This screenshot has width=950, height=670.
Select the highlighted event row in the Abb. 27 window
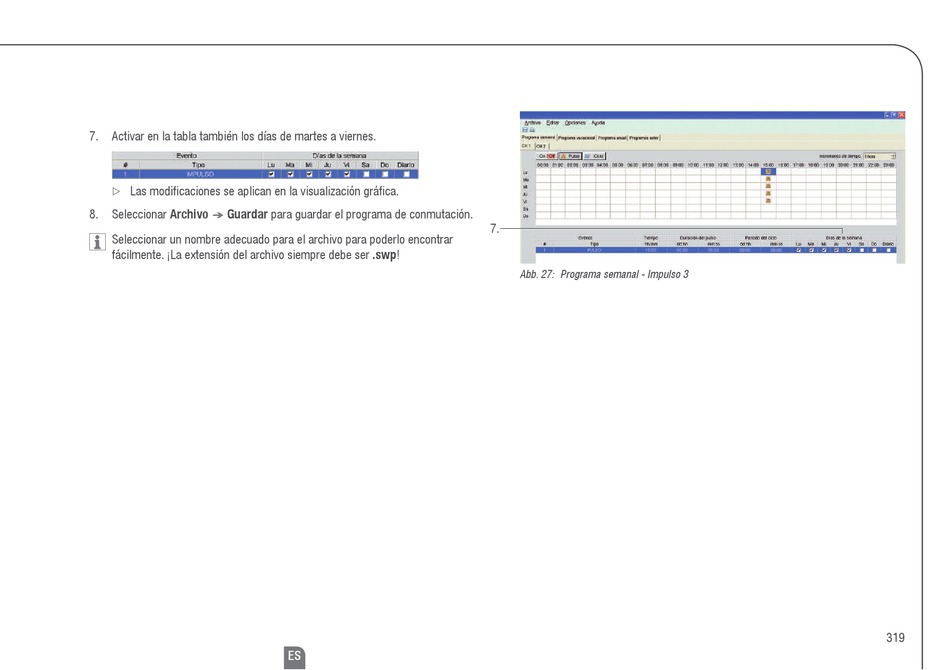pos(716,250)
